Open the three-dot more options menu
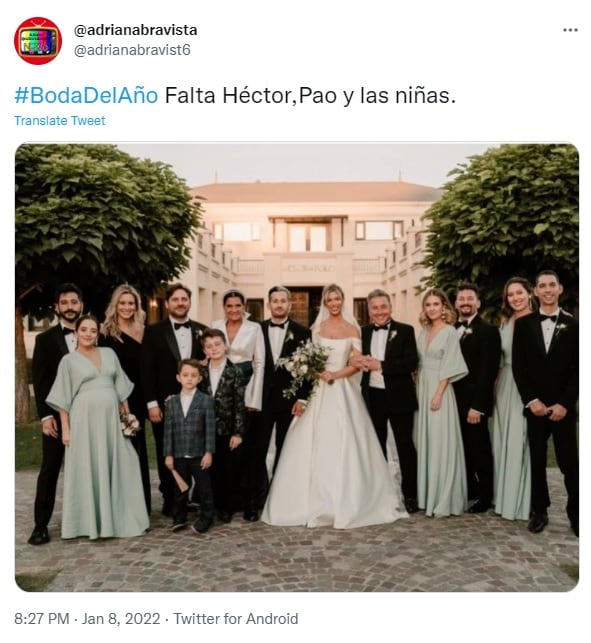Screen dimensions: 591x643 (570, 30)
